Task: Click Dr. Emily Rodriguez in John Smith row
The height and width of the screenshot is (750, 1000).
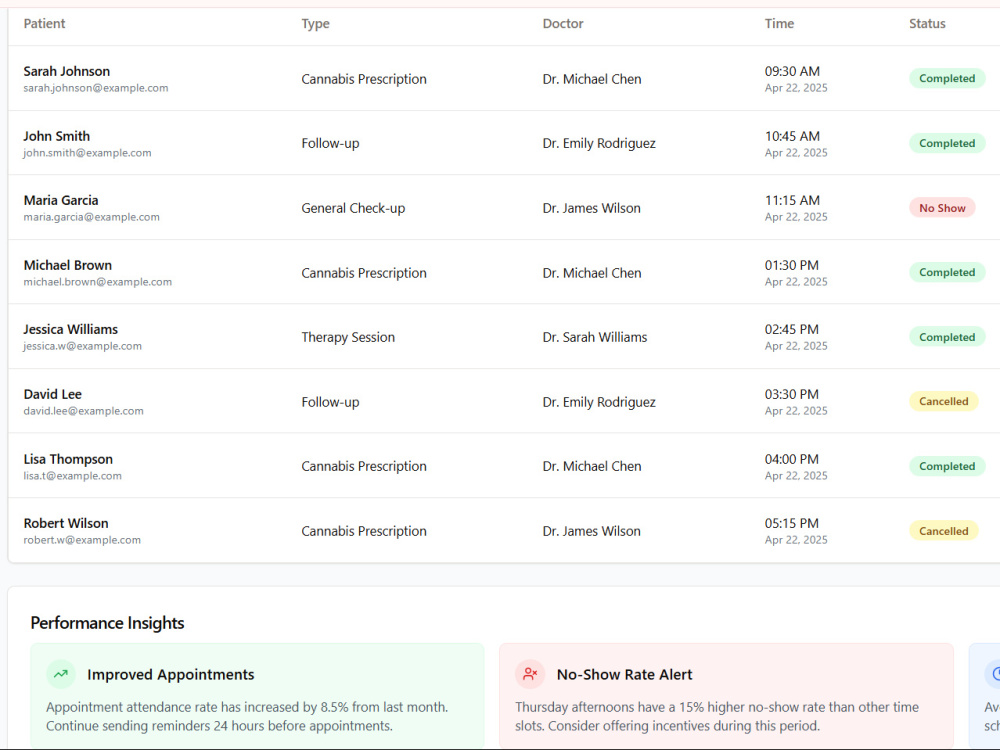Action: coord(599,143)
